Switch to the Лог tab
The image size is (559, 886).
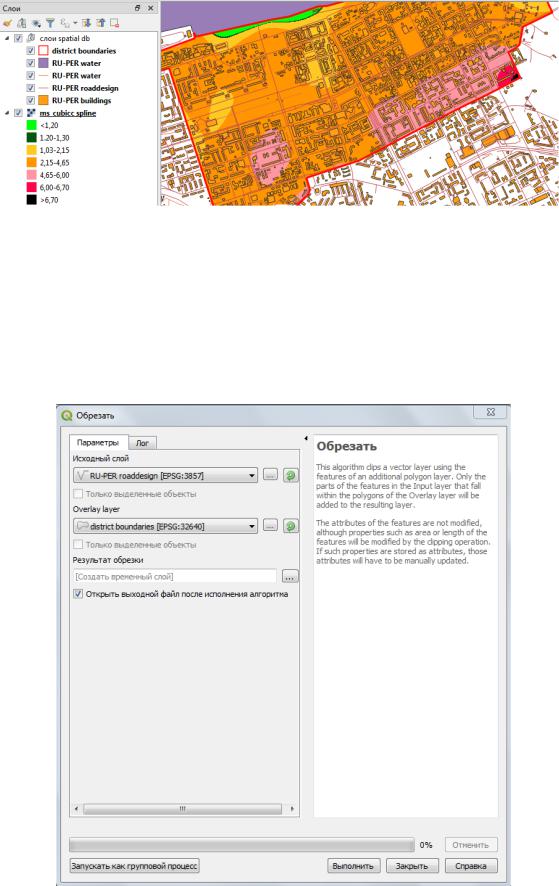(x=142, y=443)
